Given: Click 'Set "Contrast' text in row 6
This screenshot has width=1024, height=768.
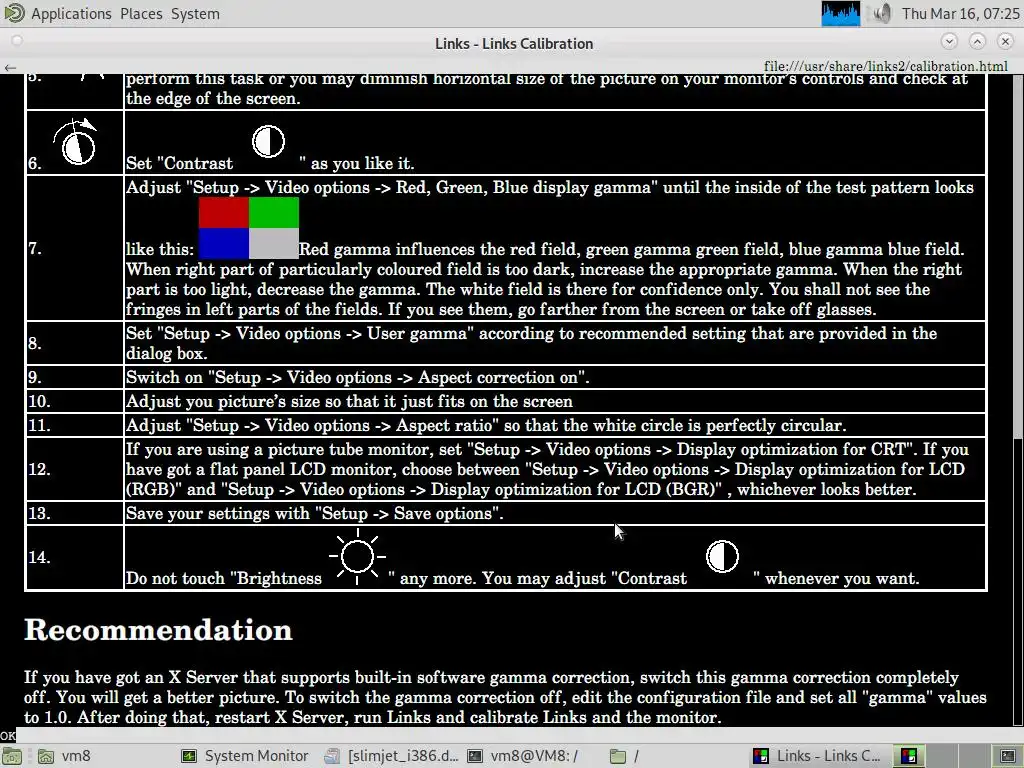Looking at the screenshot, I should [180, 163].
